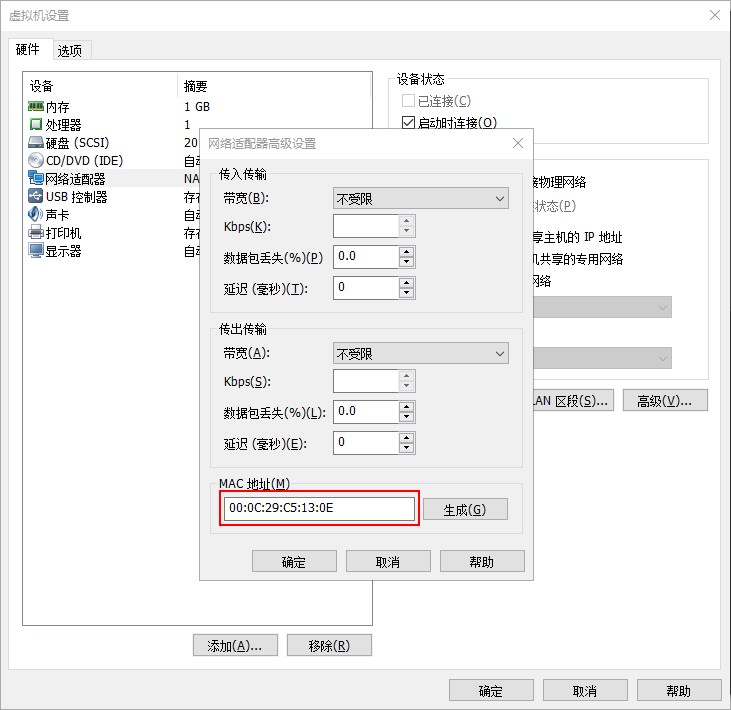Close the 网络适配器高级设置 dialog
The height and width of the screenshot is (710, 731).
pyautogui.click(x=517, y=143)
